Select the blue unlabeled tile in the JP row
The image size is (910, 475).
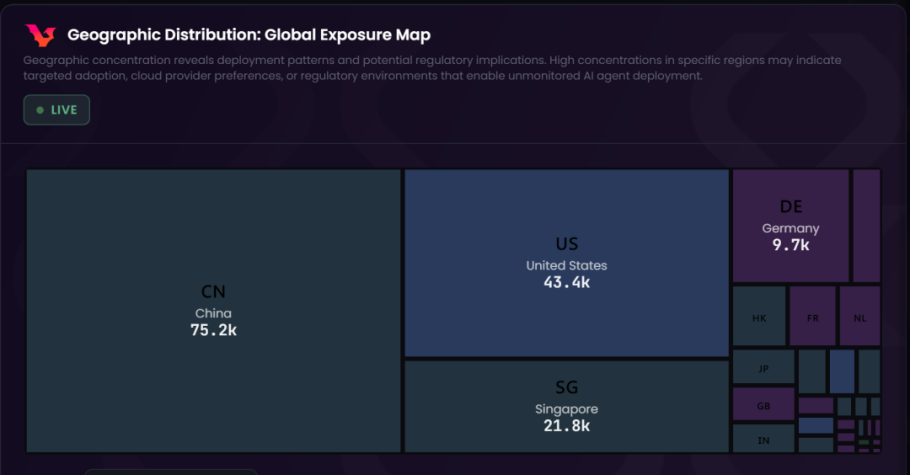click(842, 371)
